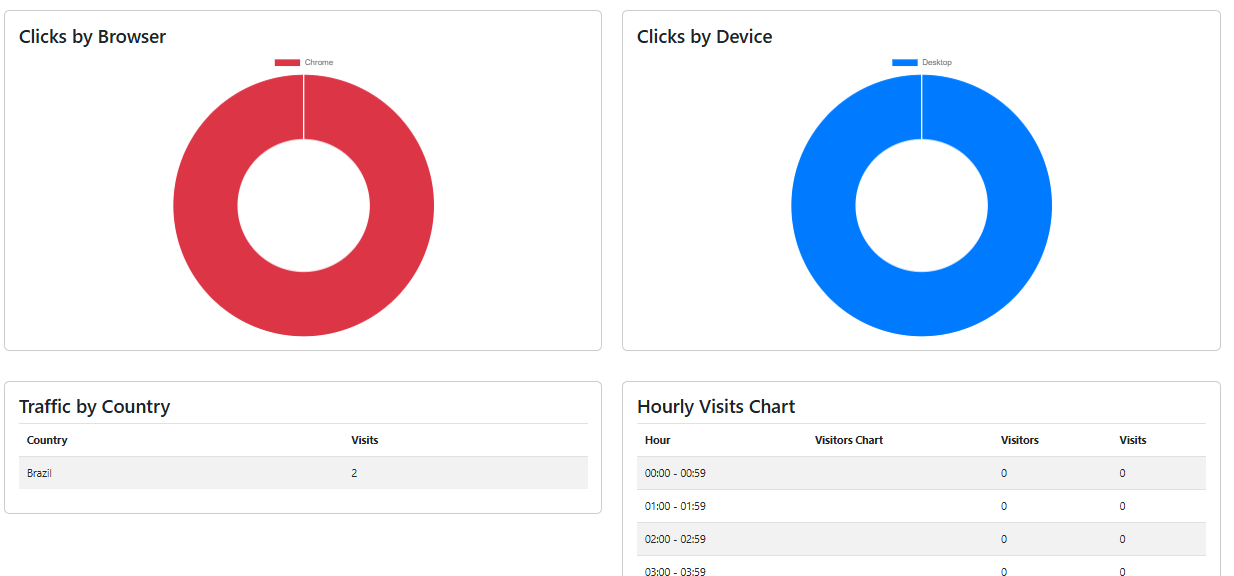Select the 01:00 - 01:59 hour row
The height and width of the screenshot is (576, 1234).
click(675, 506)
